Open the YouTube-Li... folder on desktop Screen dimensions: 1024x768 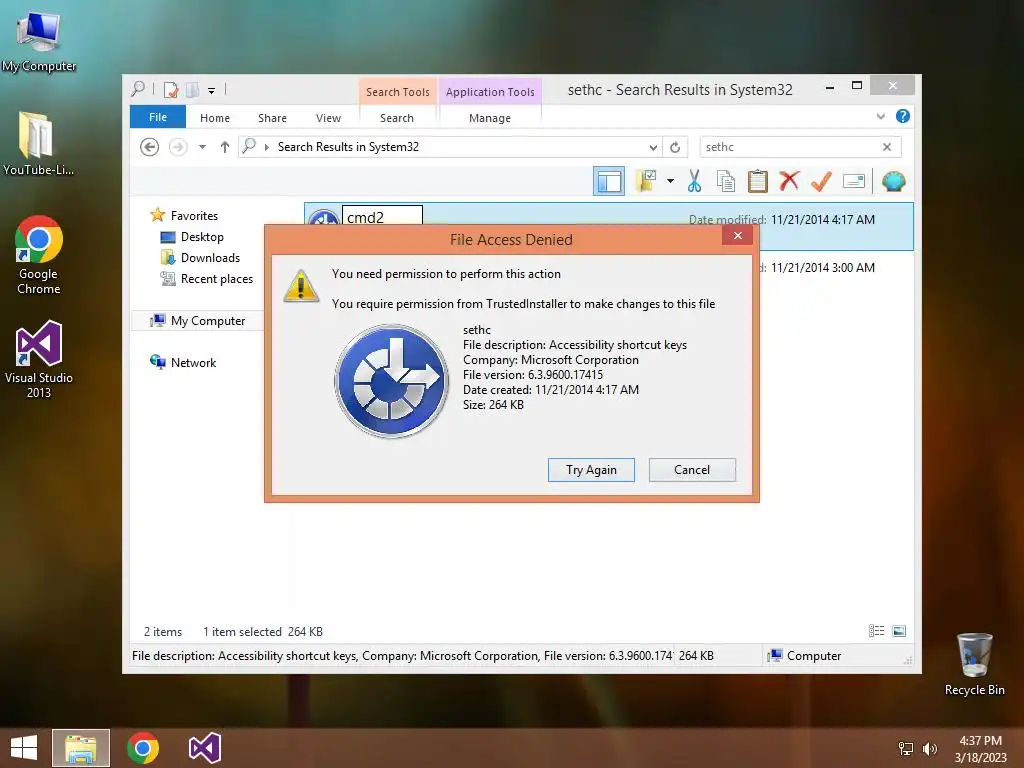[38, 144]
